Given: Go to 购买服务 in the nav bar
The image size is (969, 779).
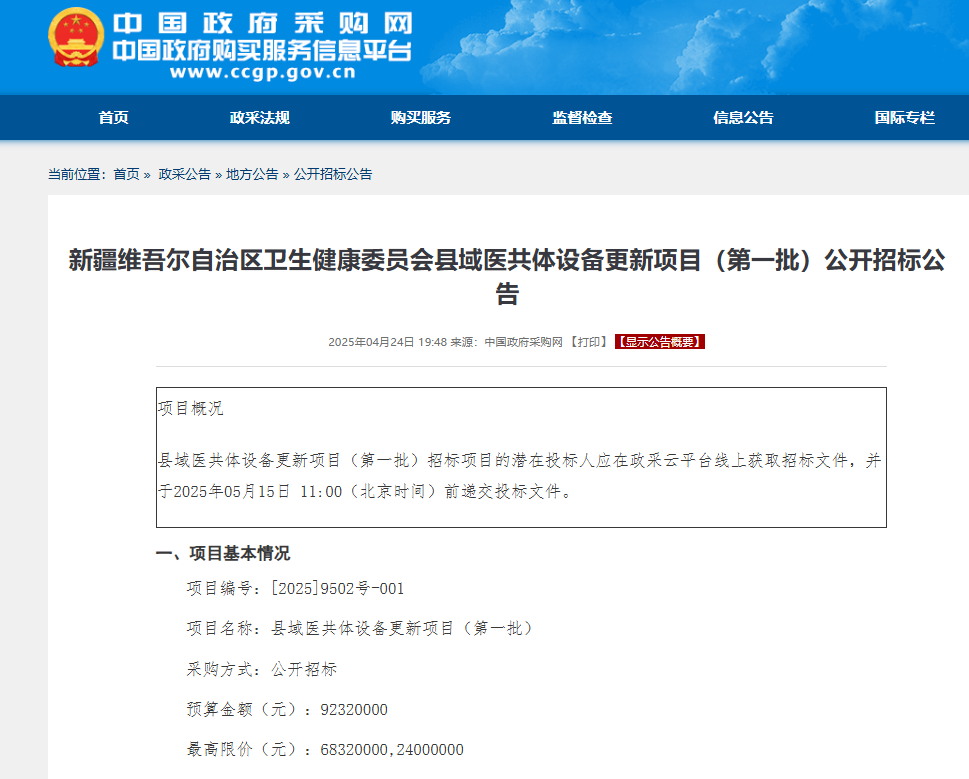Looking at the screenshot, I should pyautogui.click(x=421, y=117).
